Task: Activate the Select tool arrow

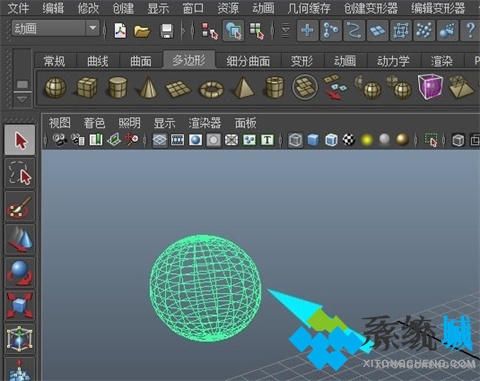Action: pyautogui.click(x=20, y=140)
